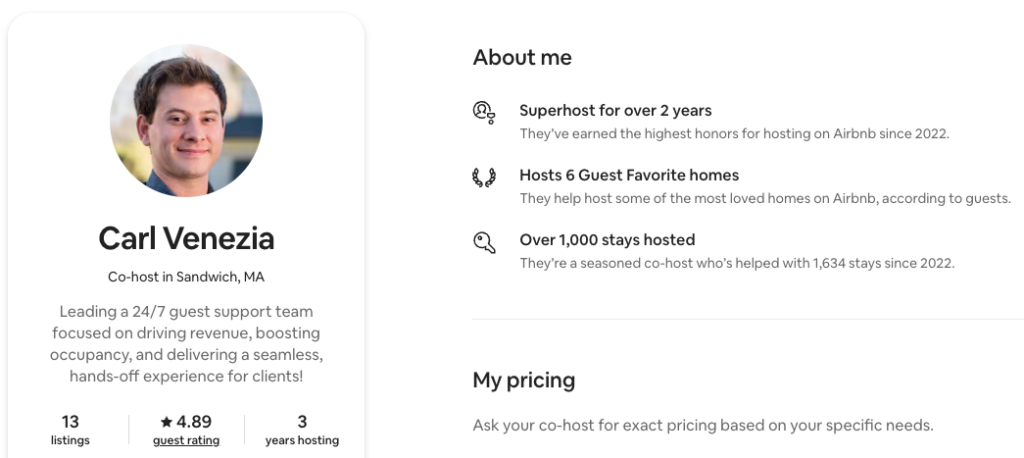Click the highest honors since 2022 description
This screenshot has height=458, width=1024.
pos(733,134)
